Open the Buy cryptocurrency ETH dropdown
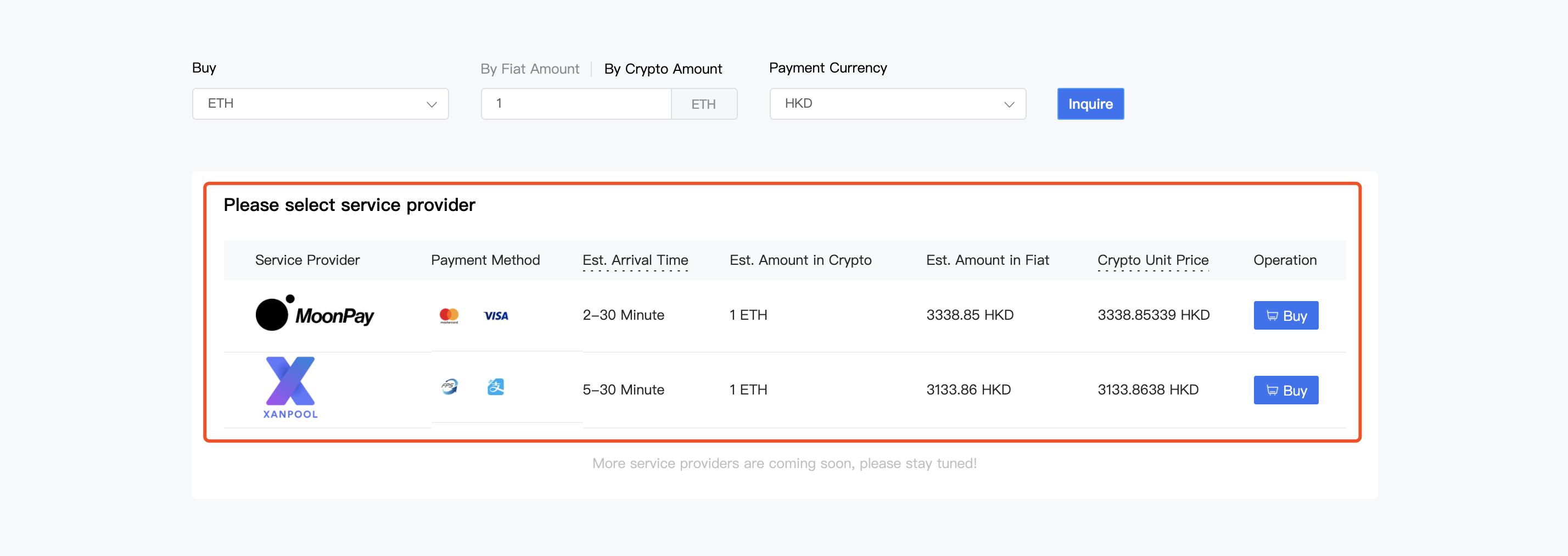 320,103
